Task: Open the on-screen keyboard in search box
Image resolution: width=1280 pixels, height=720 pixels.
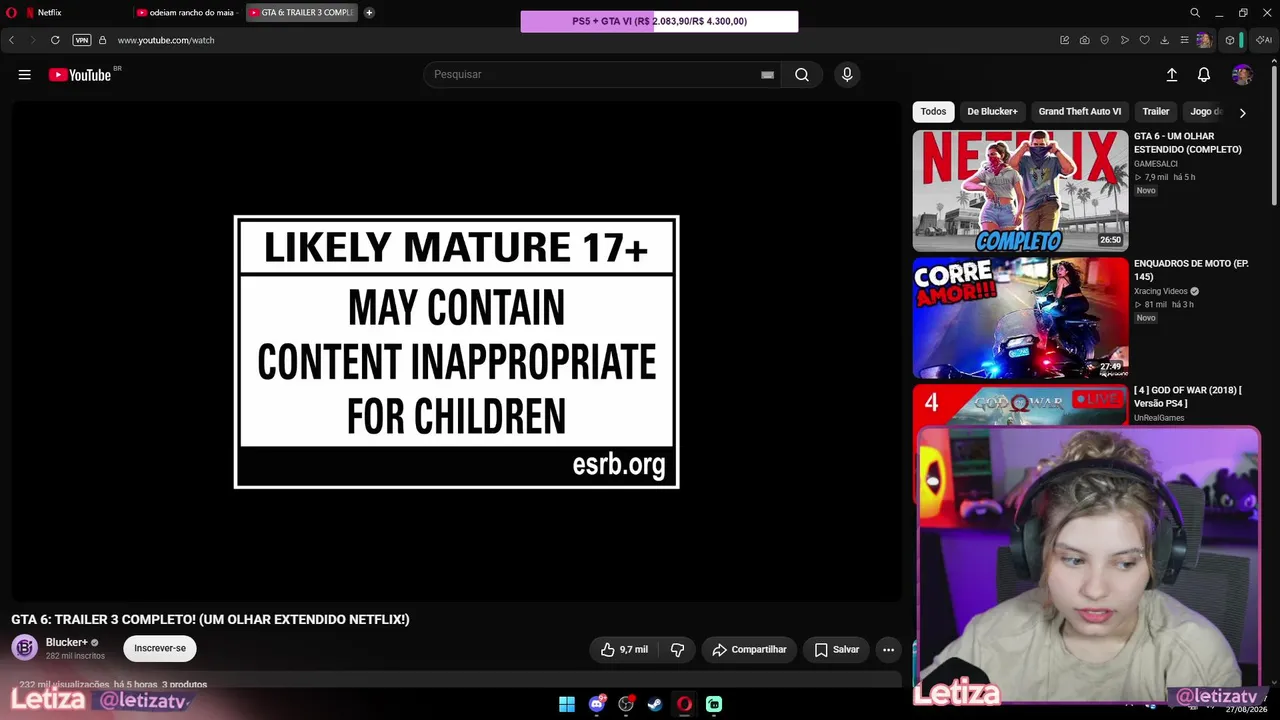Action: coord(767,75)
